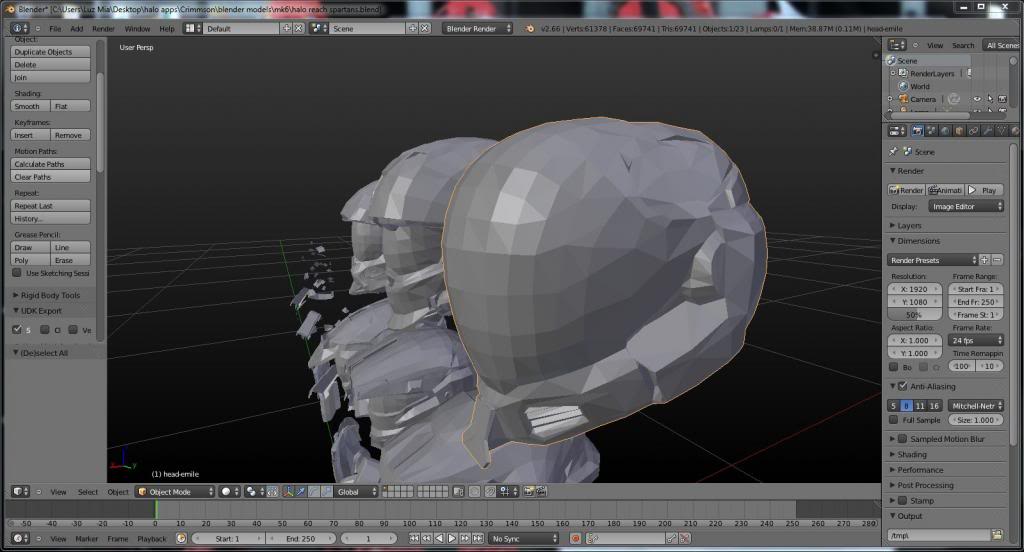Open the 24 fps frame rate dropdown
The image size is (1024, 552).
tap(976, 340)
